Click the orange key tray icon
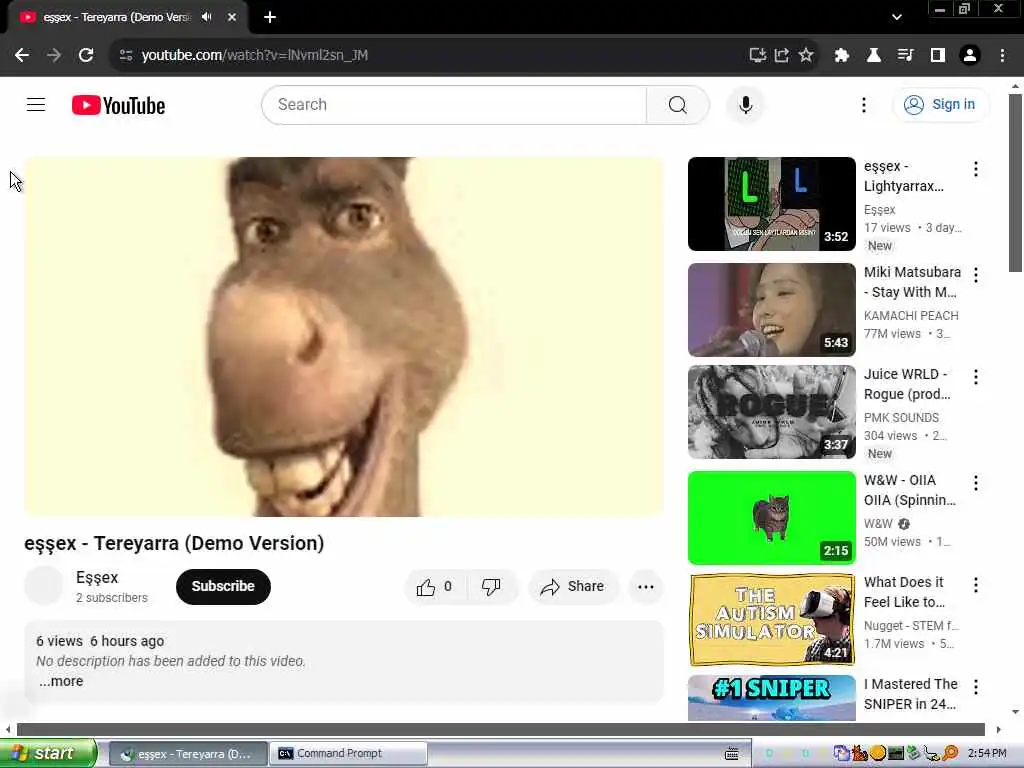Image resolution: width=1024 pixels, height=768 pixels. point(950,754)
